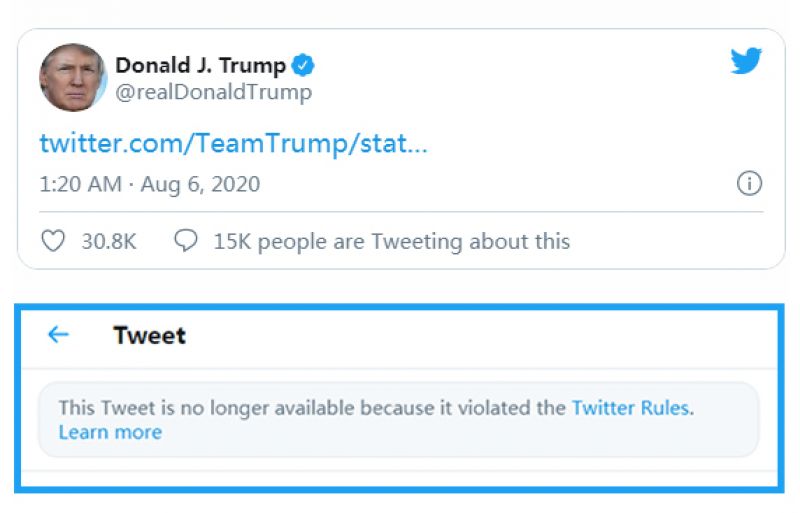This screenshot has width=800, height=513.
Task: Open the info circle icon
Action: [x=749, y=184]
